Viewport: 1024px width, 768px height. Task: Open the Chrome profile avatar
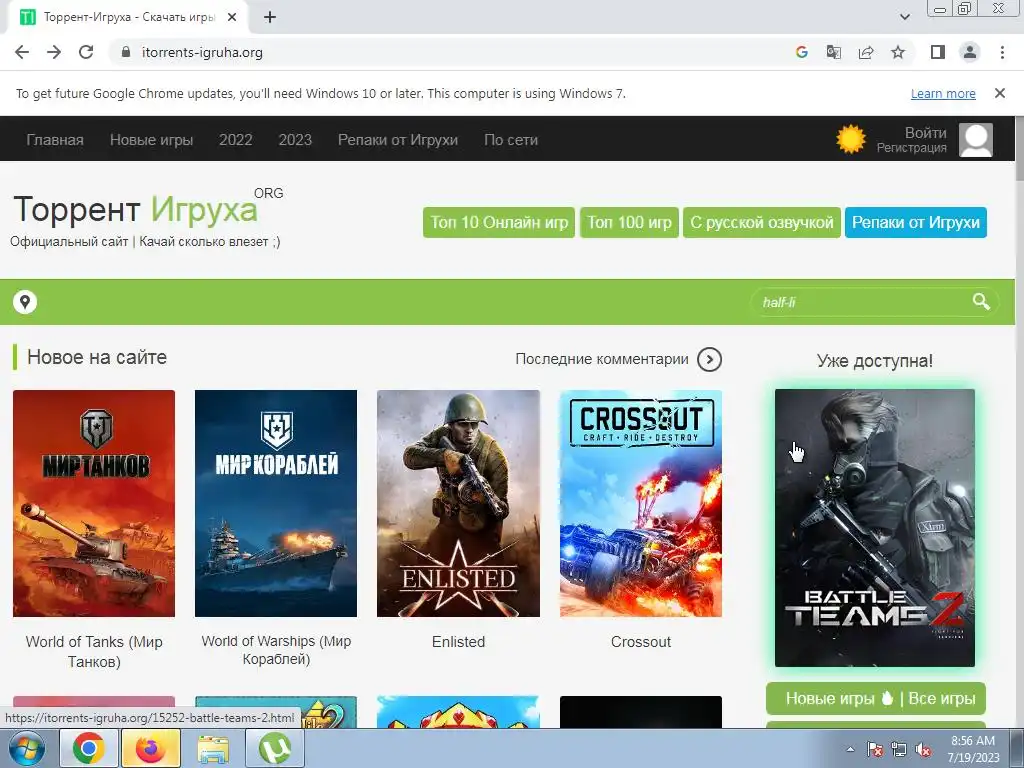970,52
